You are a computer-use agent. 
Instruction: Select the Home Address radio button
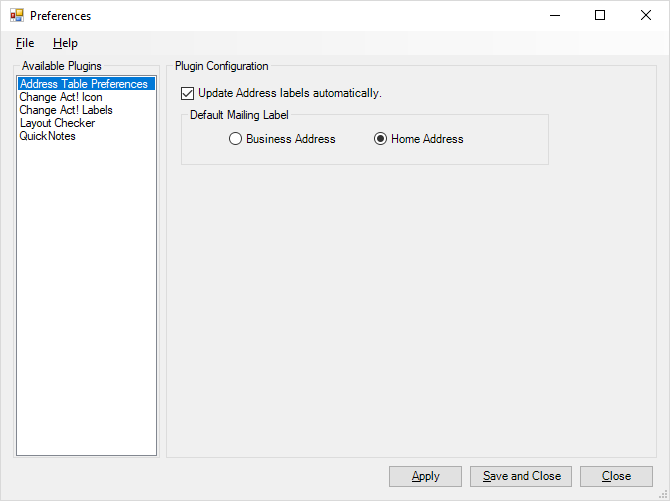[380, 139]
